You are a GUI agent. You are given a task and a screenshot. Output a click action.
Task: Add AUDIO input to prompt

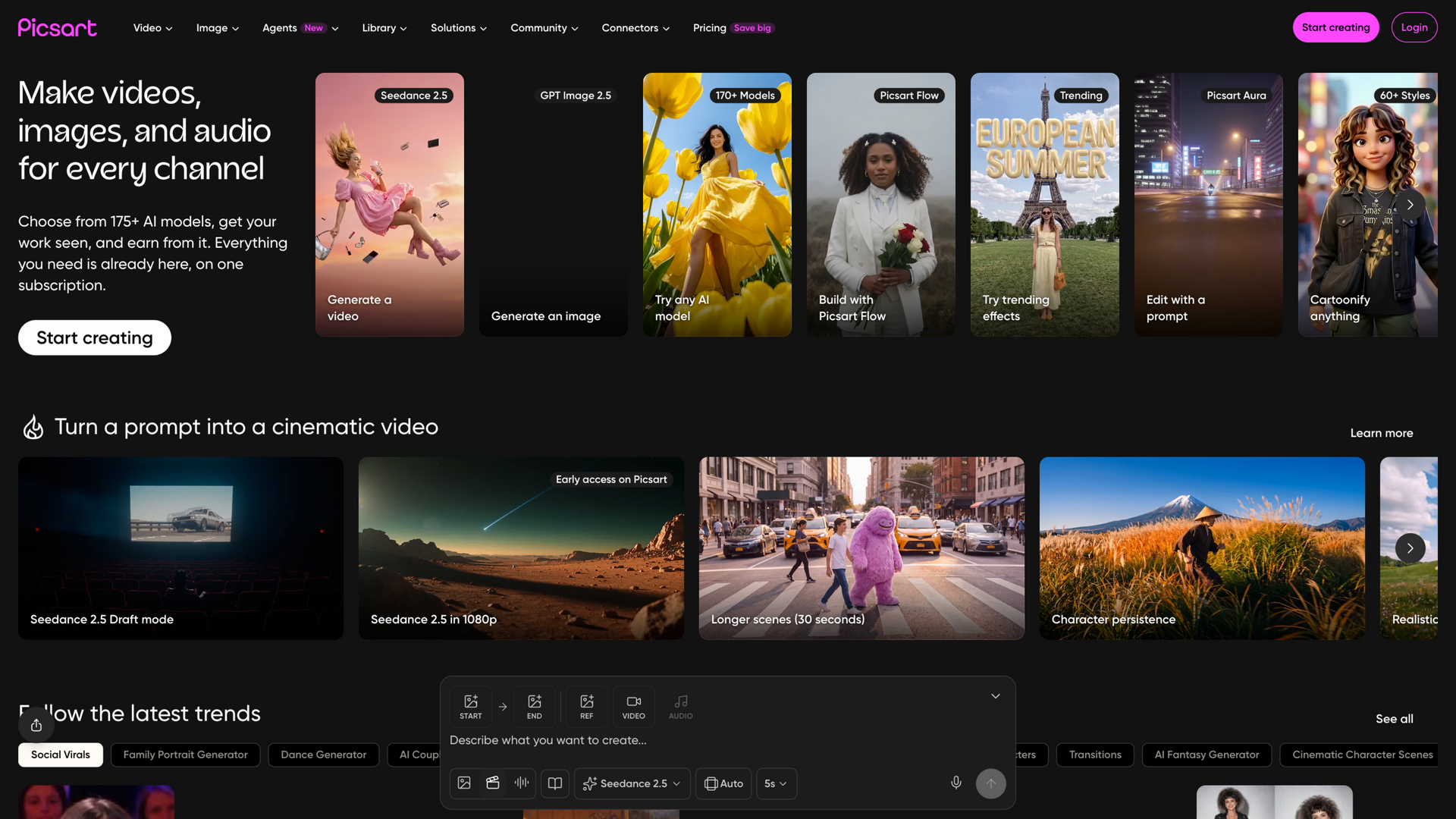681,707
